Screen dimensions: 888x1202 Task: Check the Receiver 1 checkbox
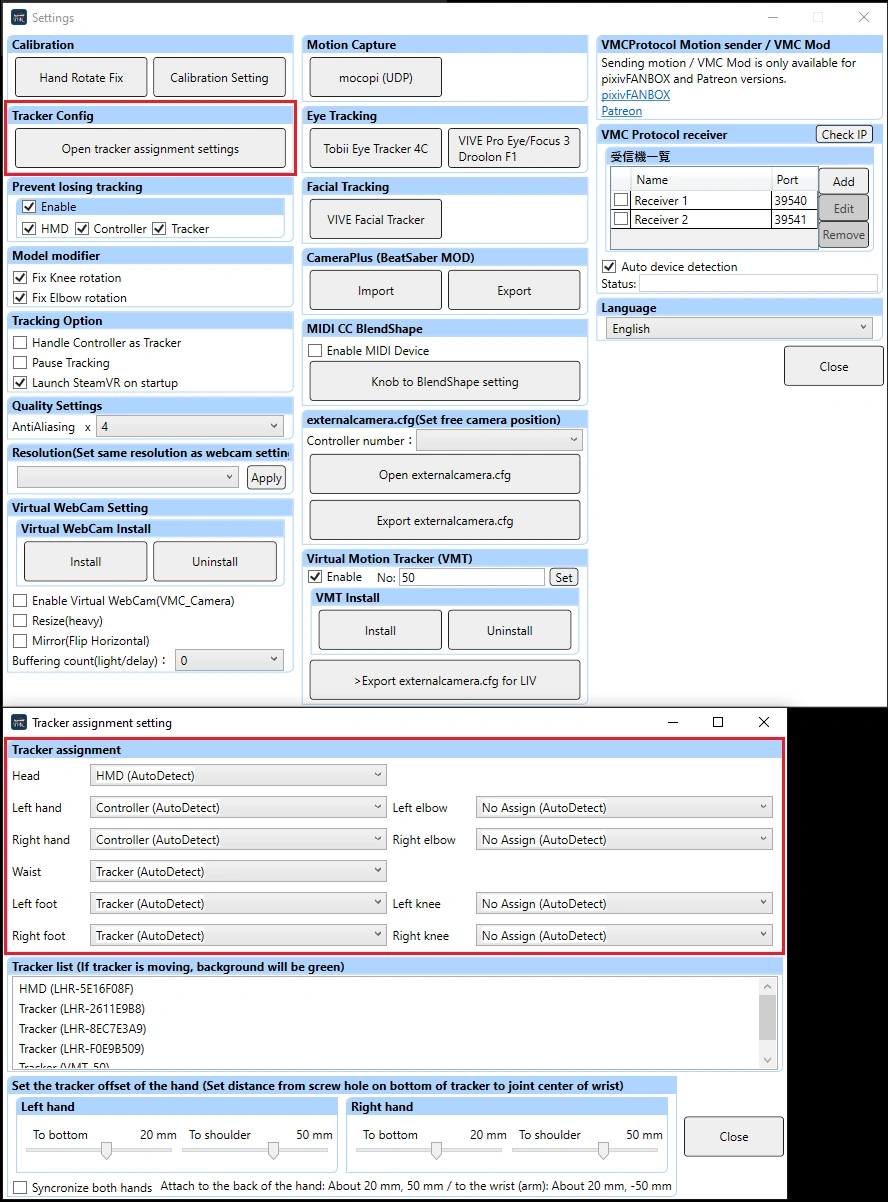[x=621, y=200]
